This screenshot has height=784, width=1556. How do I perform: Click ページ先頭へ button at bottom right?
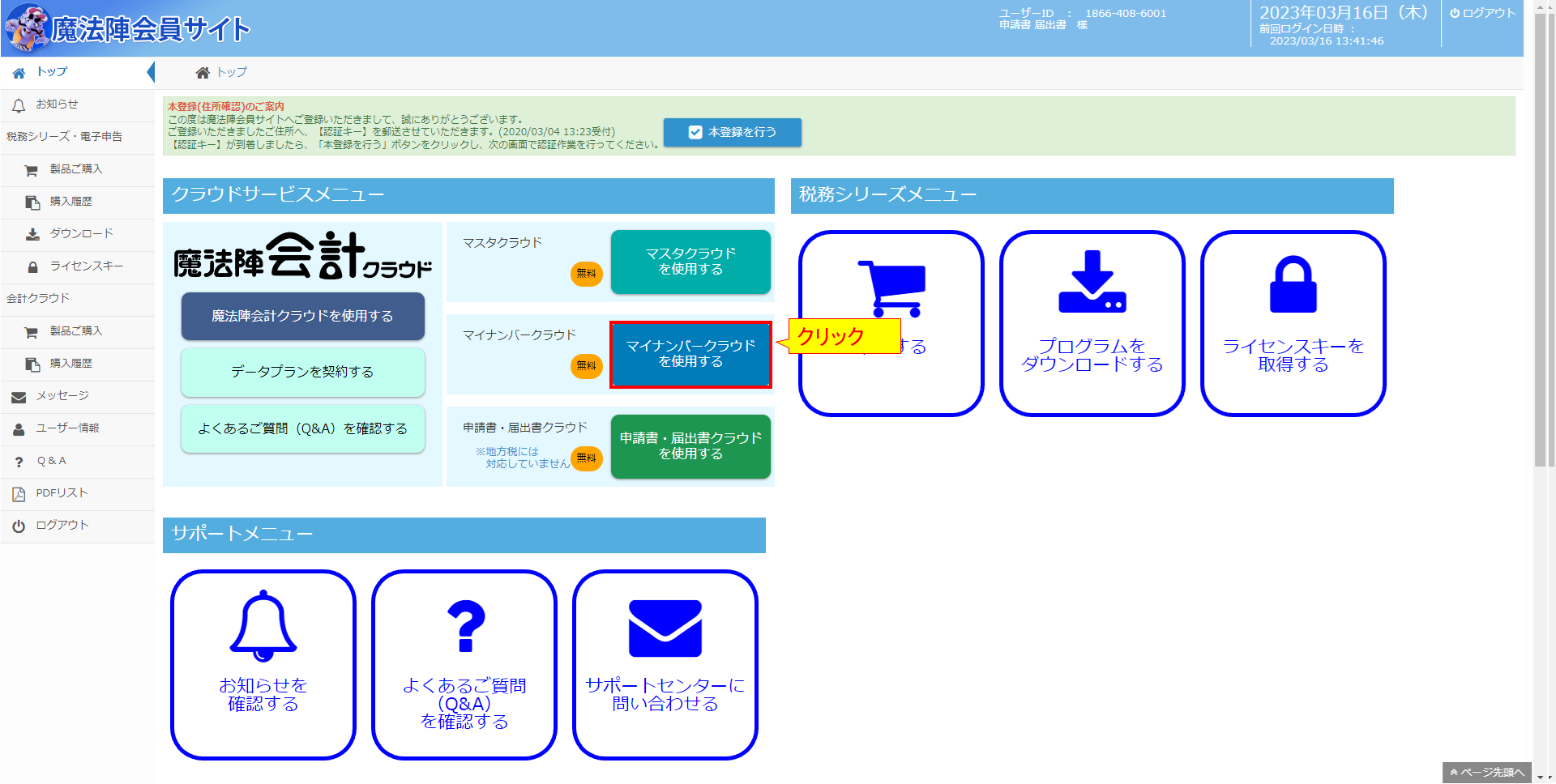1487,773
